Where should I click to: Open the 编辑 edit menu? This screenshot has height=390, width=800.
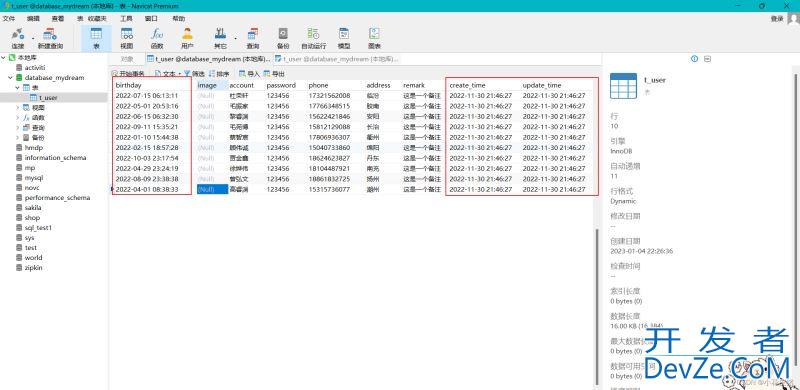click(33, 18)
